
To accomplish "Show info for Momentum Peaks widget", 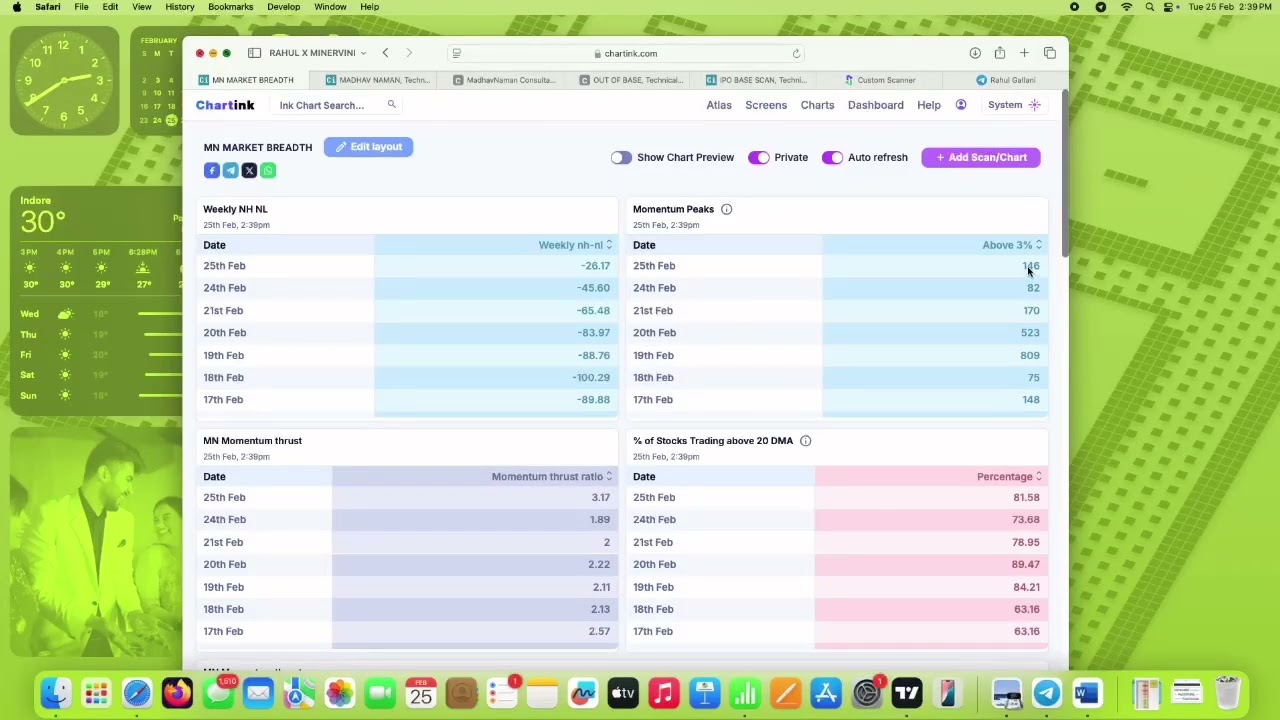I will point(727,209).
